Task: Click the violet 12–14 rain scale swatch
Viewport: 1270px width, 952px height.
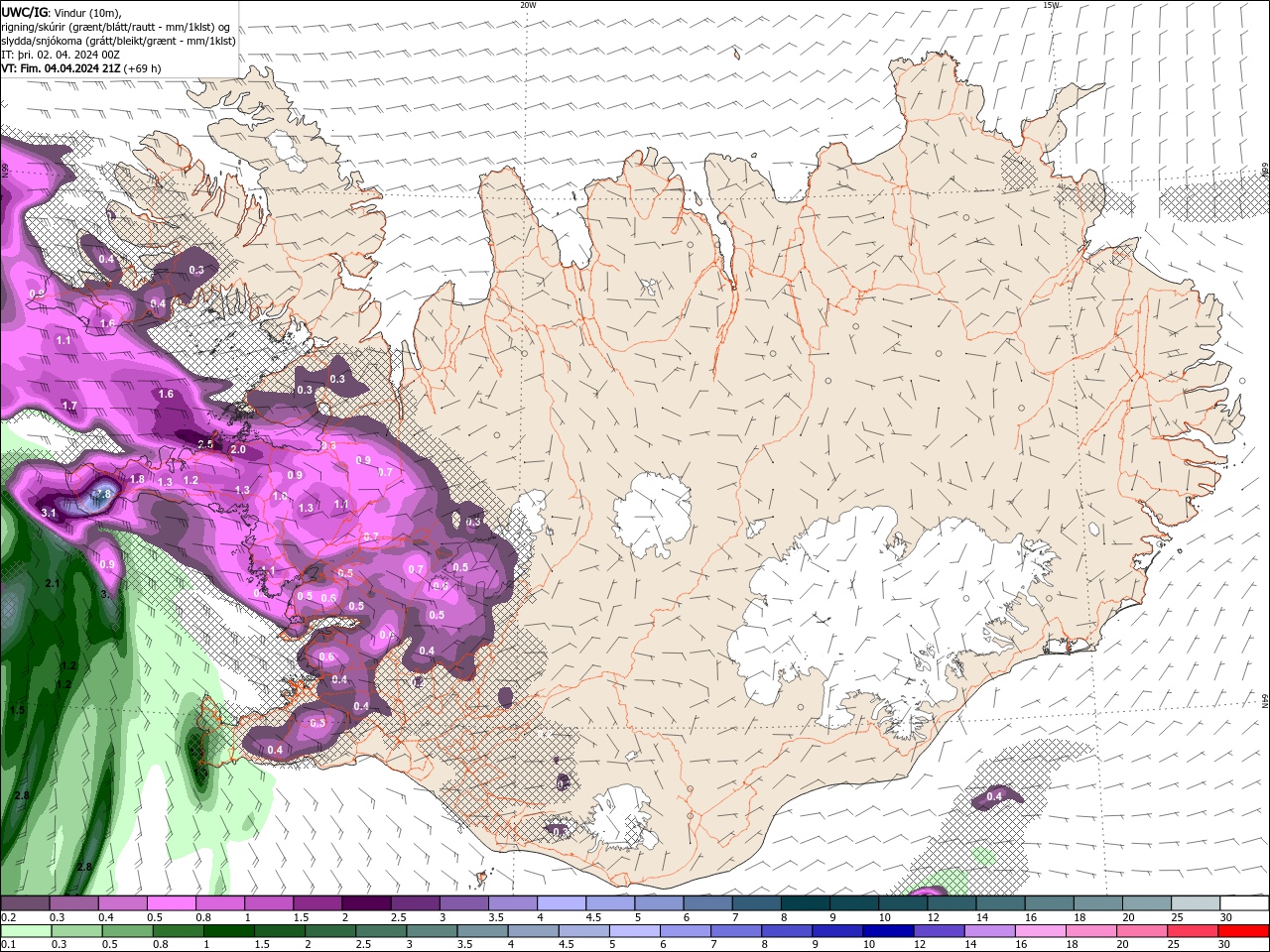Action: [939, 931]
